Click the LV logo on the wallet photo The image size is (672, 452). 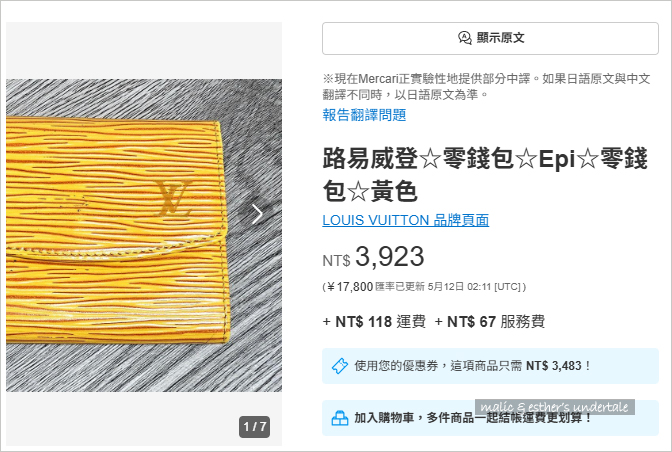tap(174, 198)
